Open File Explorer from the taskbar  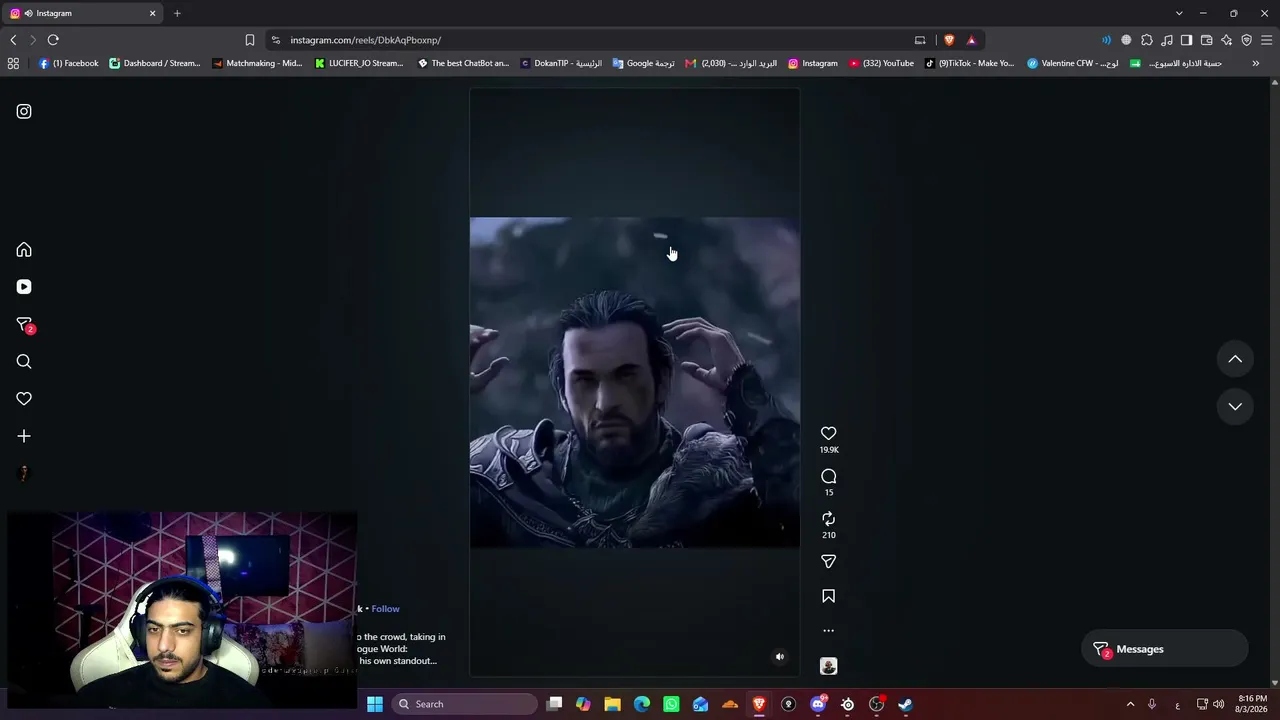tap(613, 704)
